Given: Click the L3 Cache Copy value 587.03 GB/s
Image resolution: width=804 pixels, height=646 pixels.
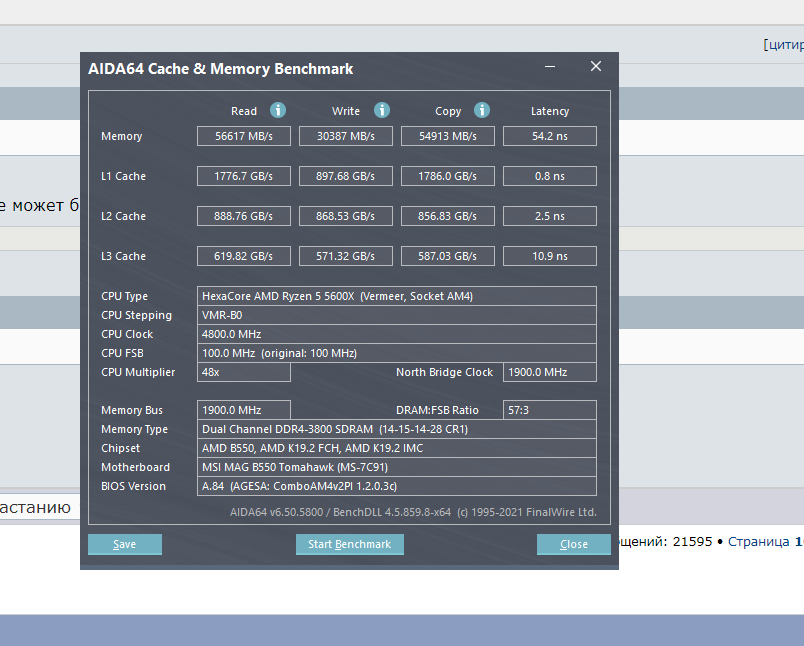Looking at the screenshot, I should [448, 256].
